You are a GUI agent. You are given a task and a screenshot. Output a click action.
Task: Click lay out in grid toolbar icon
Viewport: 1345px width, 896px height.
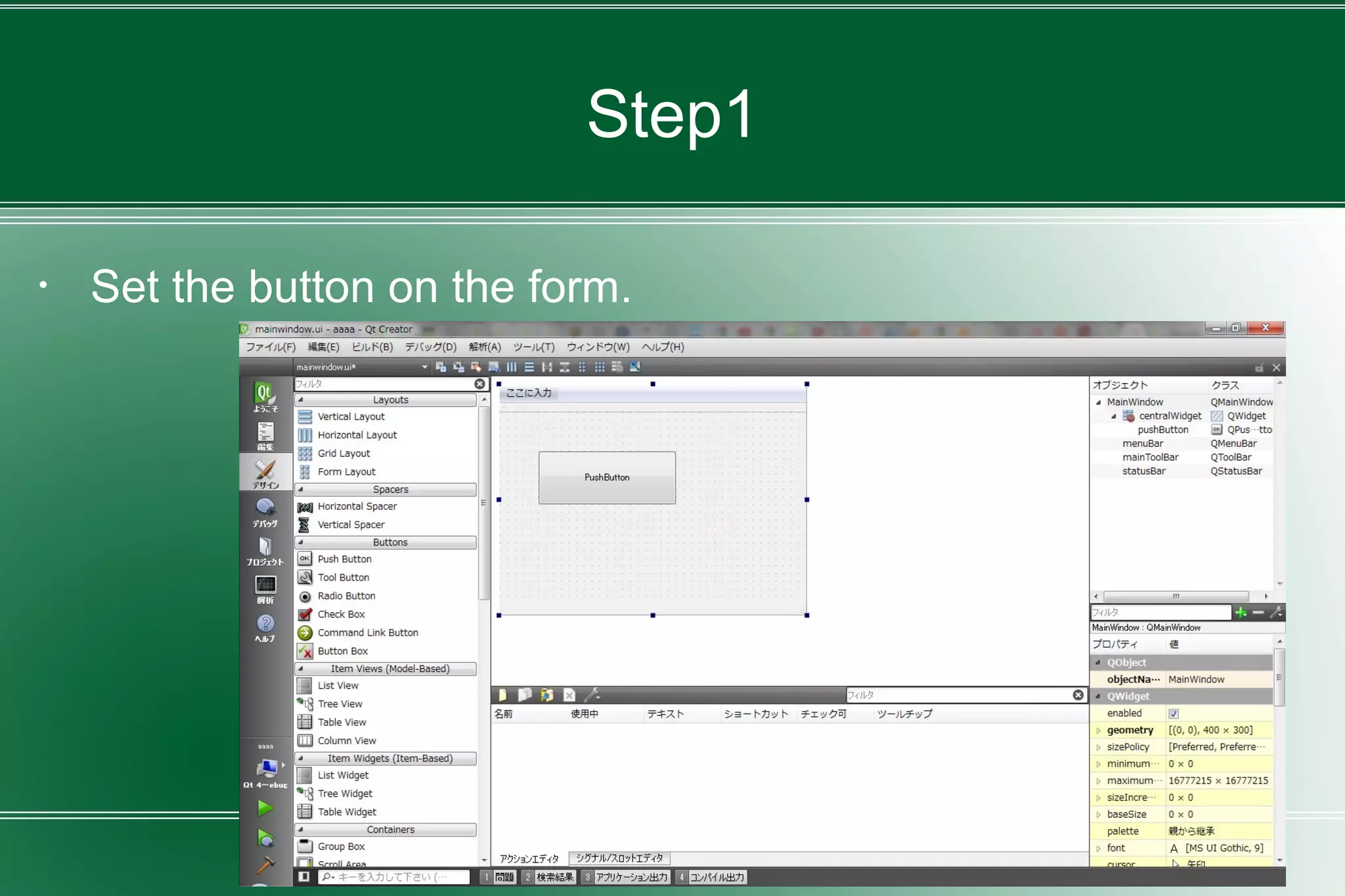click(600, 367)
